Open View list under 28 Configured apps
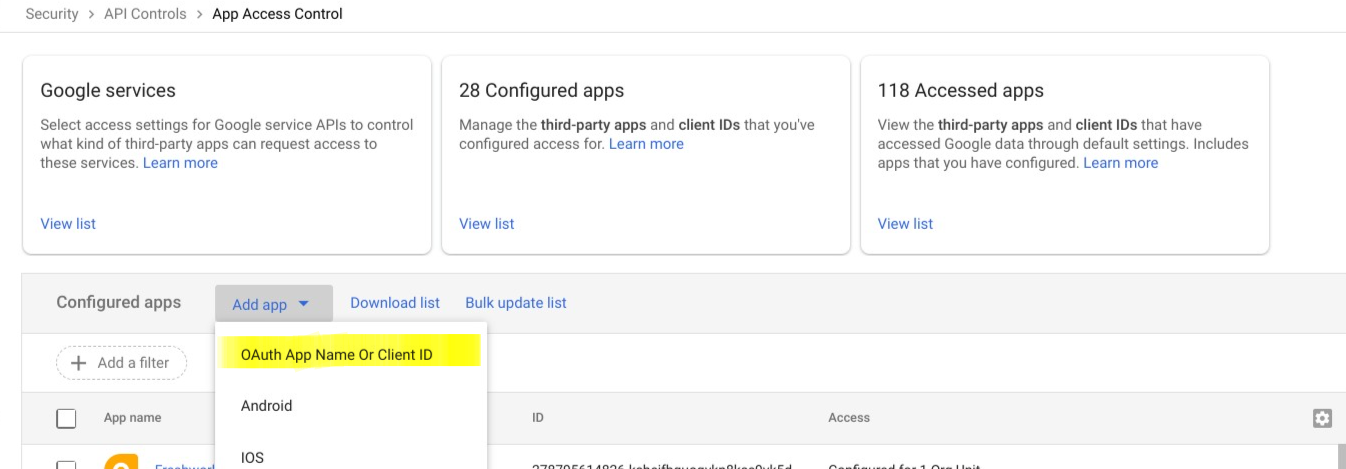This screenshot has width=1346, height=469. click(487, 224)
